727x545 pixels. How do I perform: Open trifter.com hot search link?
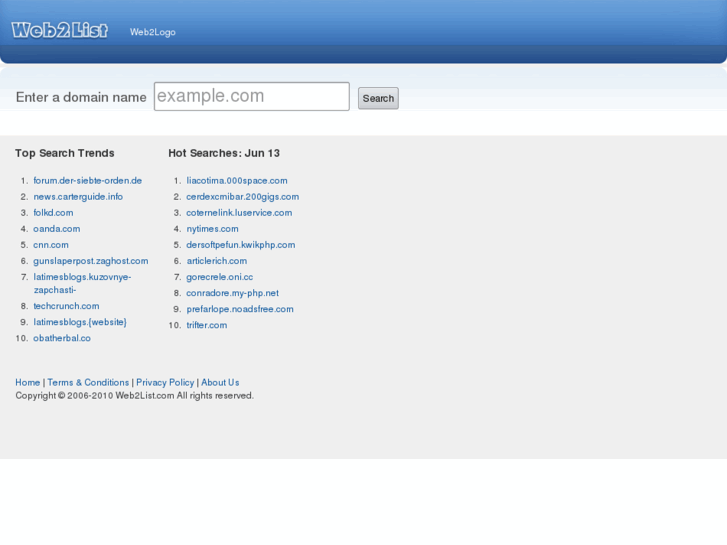click(x=207, y=325)
